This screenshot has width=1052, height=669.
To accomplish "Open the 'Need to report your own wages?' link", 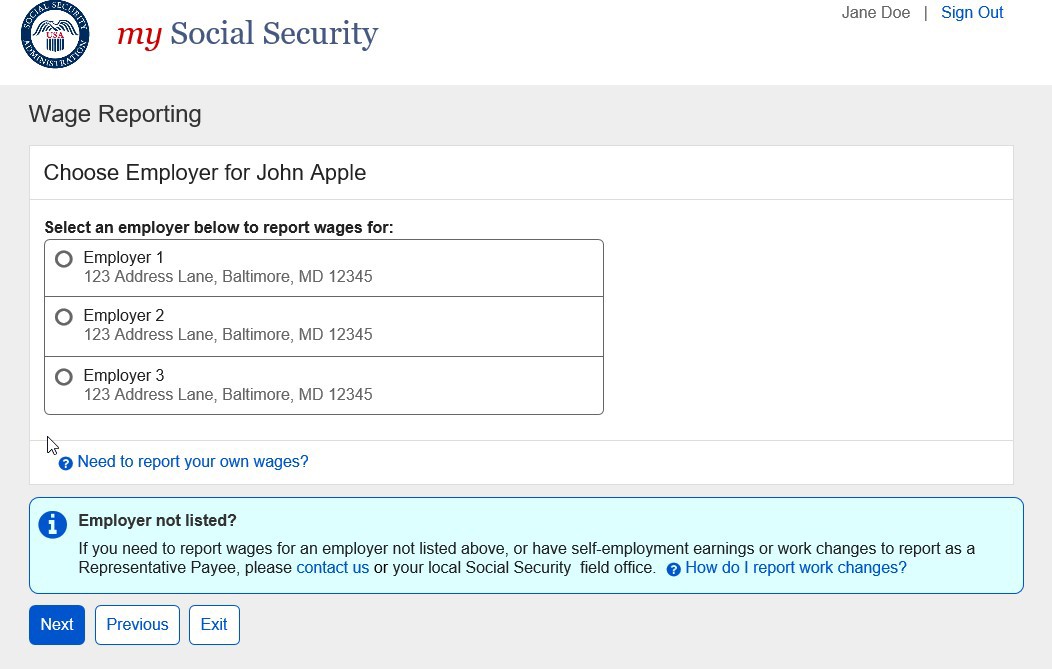I will tap(193, 462).
